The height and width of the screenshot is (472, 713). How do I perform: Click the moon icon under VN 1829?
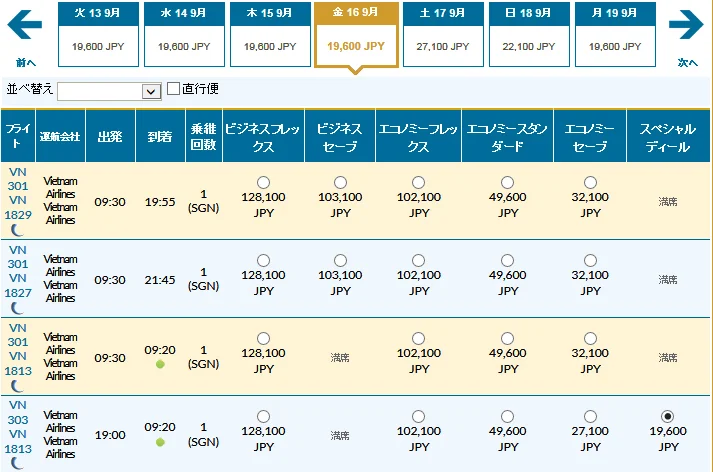[x=17, y=230]
